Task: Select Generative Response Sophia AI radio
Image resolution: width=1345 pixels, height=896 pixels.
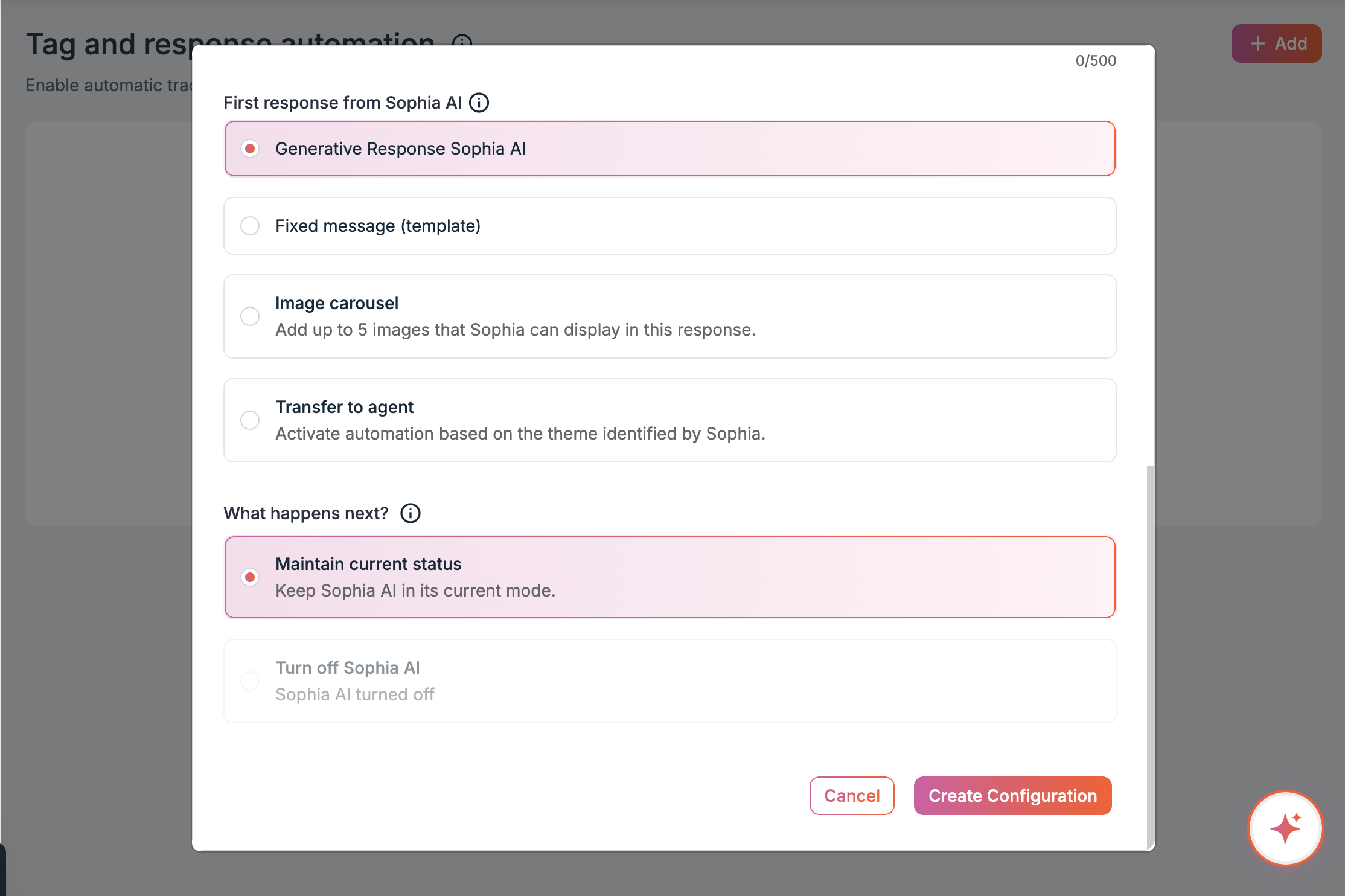Action: pyautogui.click(x=250, y=149)
